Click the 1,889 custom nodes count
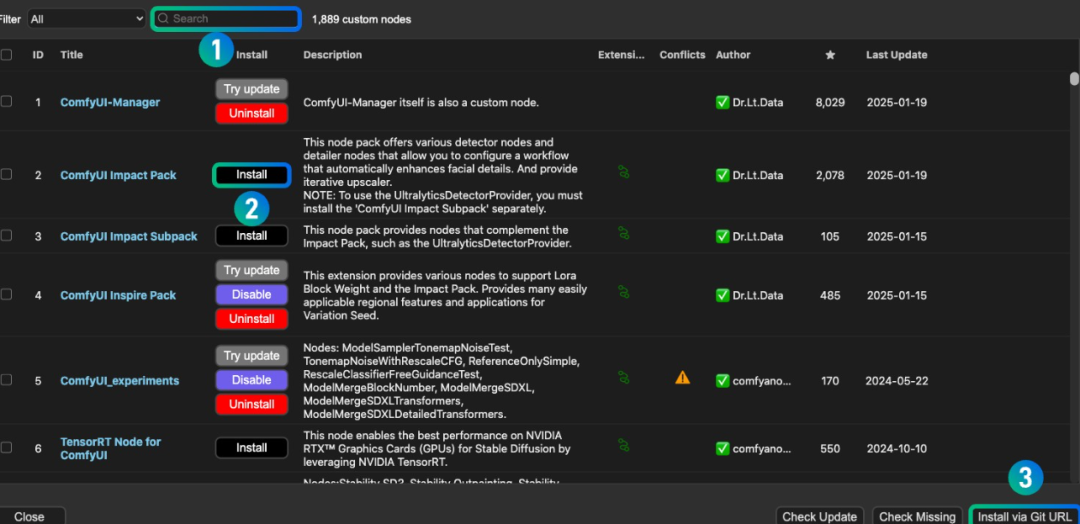 (x=362, y=19)
